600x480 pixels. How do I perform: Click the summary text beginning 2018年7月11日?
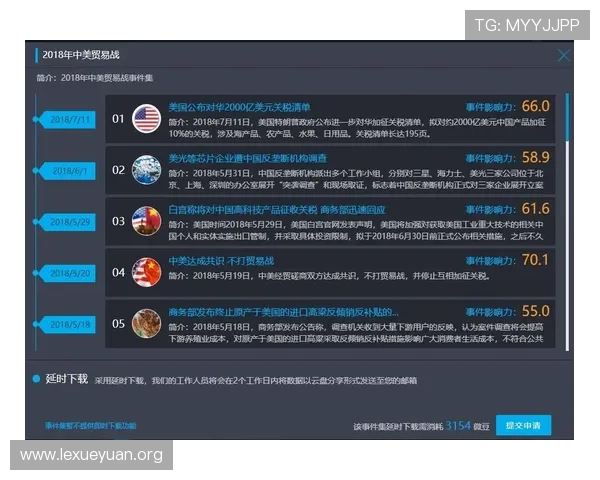[x=357, y=128]
